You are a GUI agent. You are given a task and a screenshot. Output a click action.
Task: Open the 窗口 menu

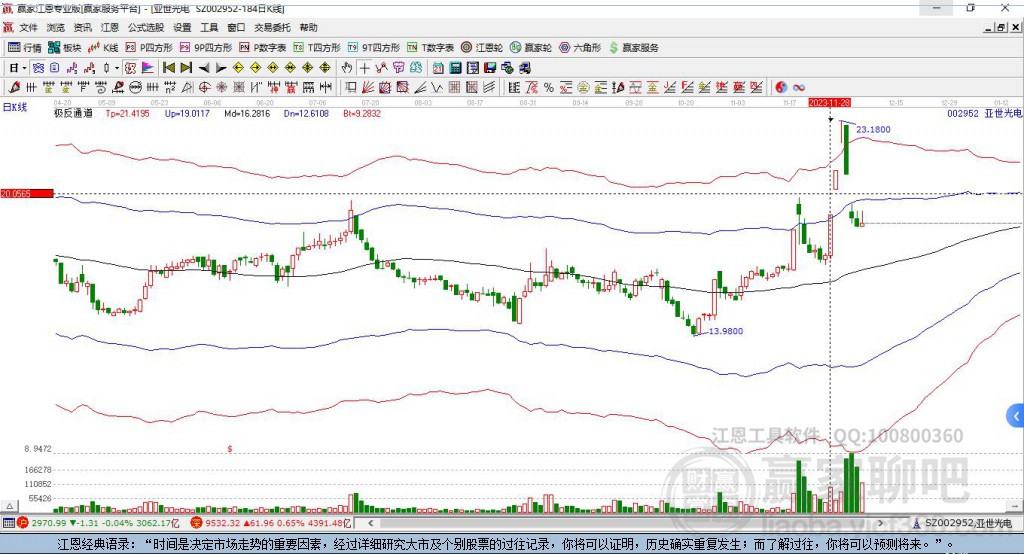(236, 27)
